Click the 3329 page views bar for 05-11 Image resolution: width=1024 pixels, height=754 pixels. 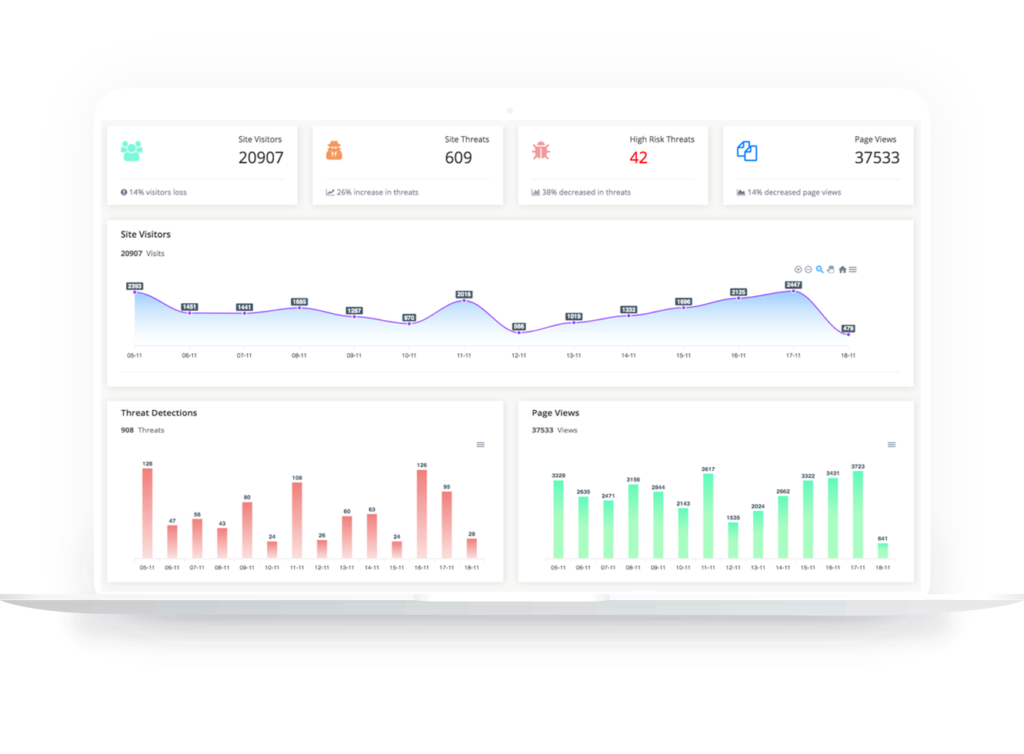tap(558, 520)
